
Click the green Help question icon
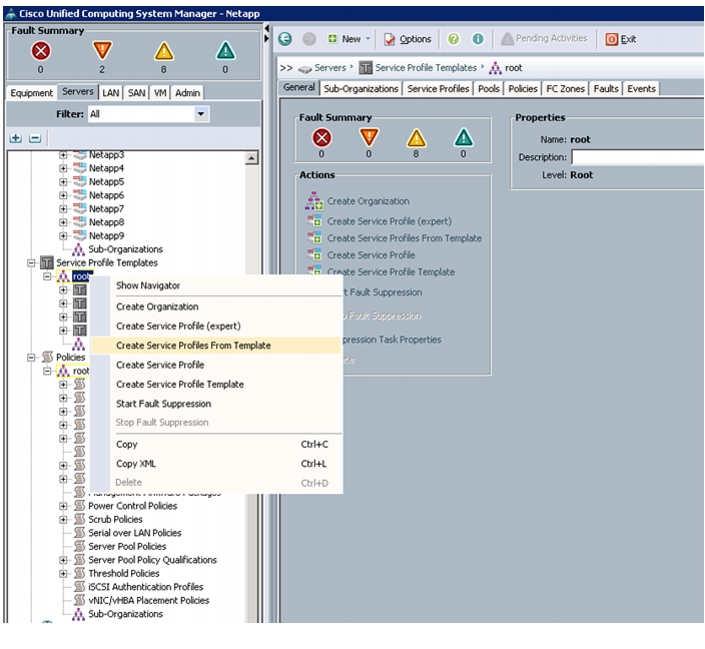454,39
